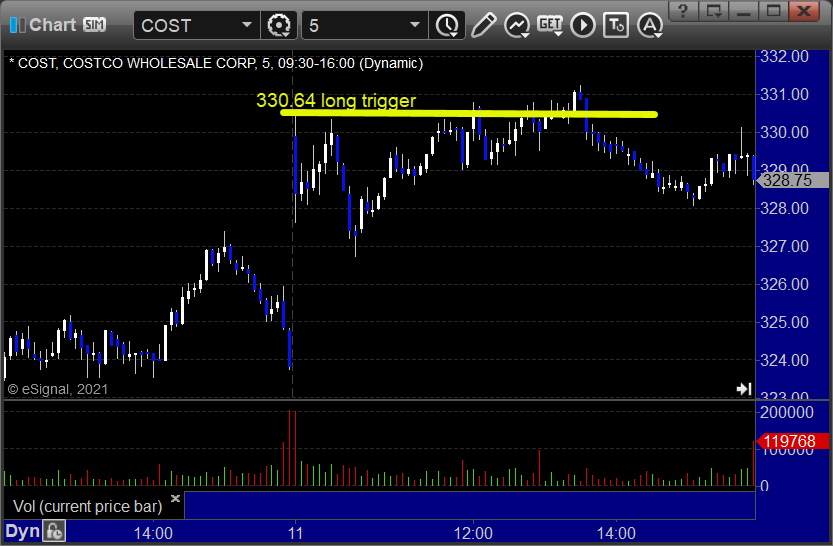Viewport: 833px width, 546px height.
Task: Click the Chart window icon
Action: click(x=17, y=25)
